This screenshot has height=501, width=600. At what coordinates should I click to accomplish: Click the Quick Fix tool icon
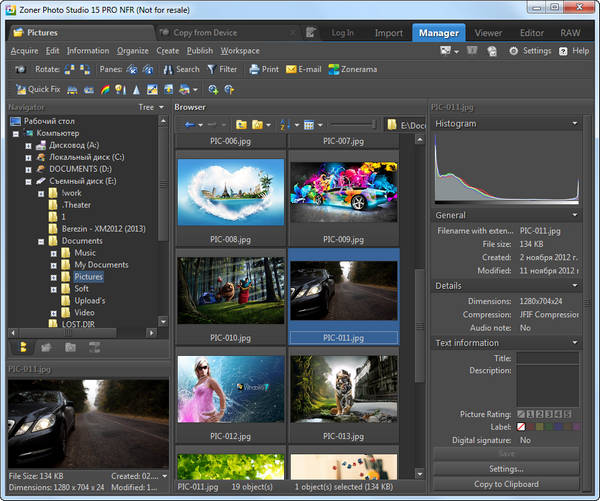tap(20, 89)
